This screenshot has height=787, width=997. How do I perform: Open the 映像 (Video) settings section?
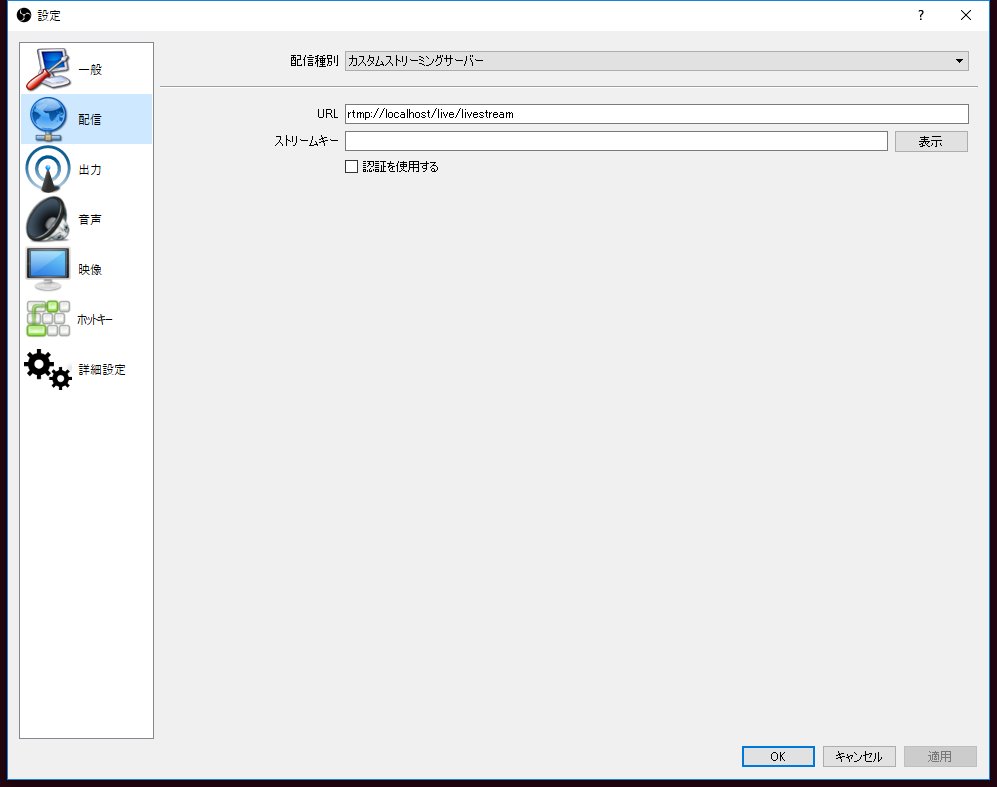point(86,268)
